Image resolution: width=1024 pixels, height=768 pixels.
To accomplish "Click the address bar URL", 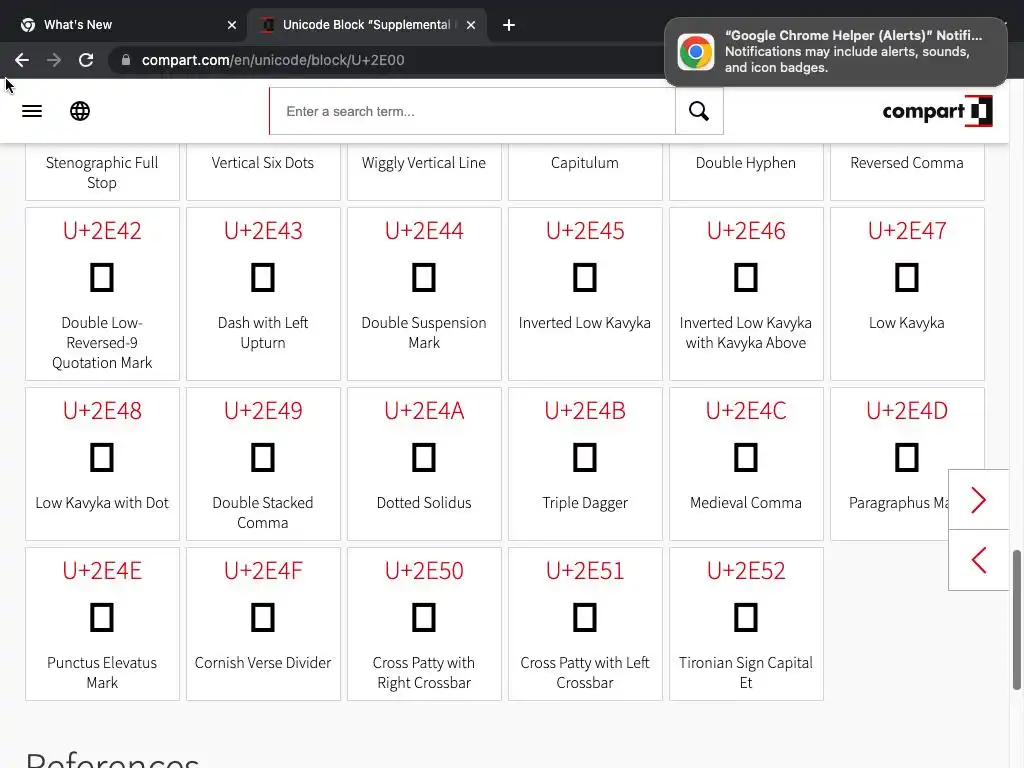I will click(x=273, y=60).
